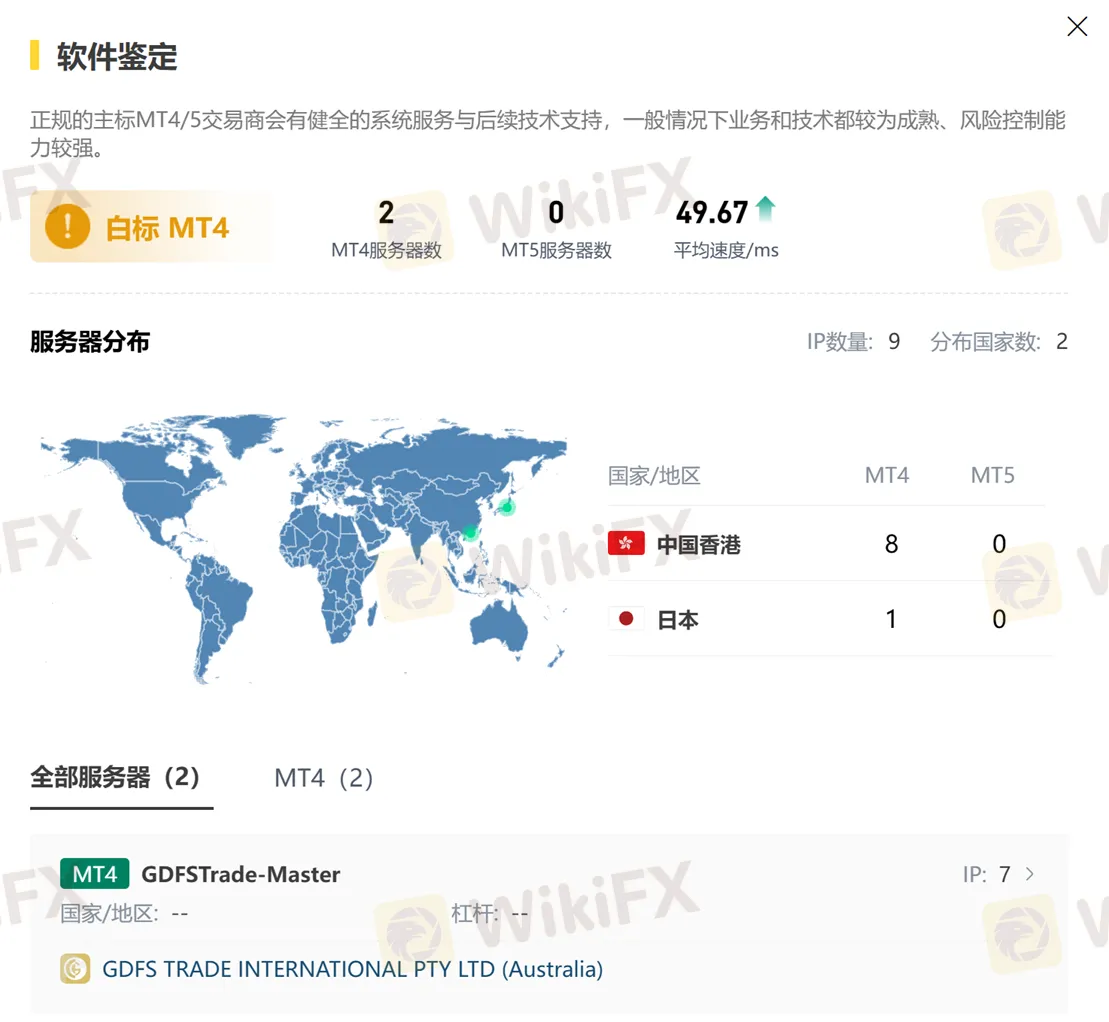Viewport: 1109px width, 1022px height.
Task: Click the 杠杆: -- field text
Action: click(489, 914)
